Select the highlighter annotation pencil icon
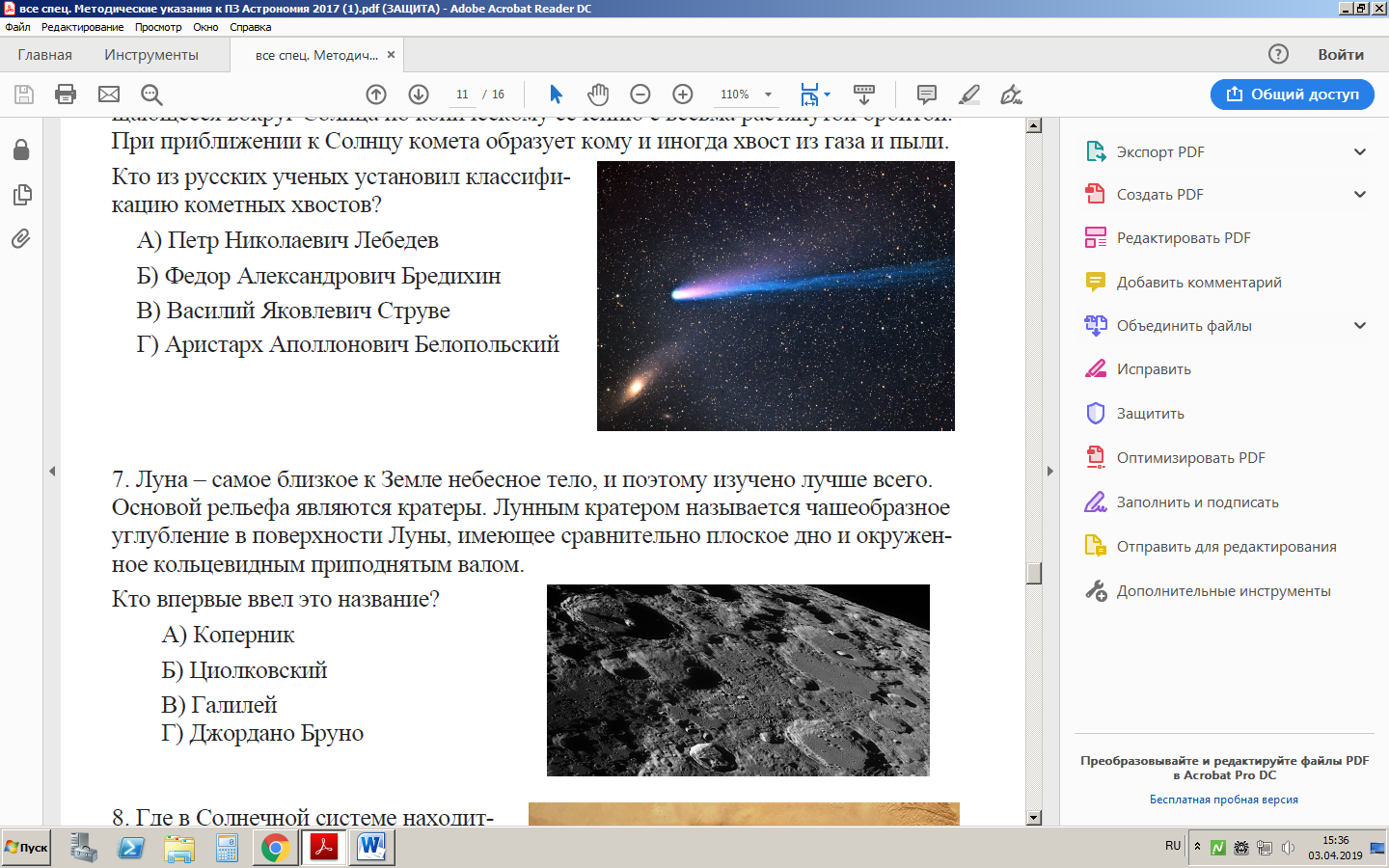The image size is (1389, 868). click(969, 94)
